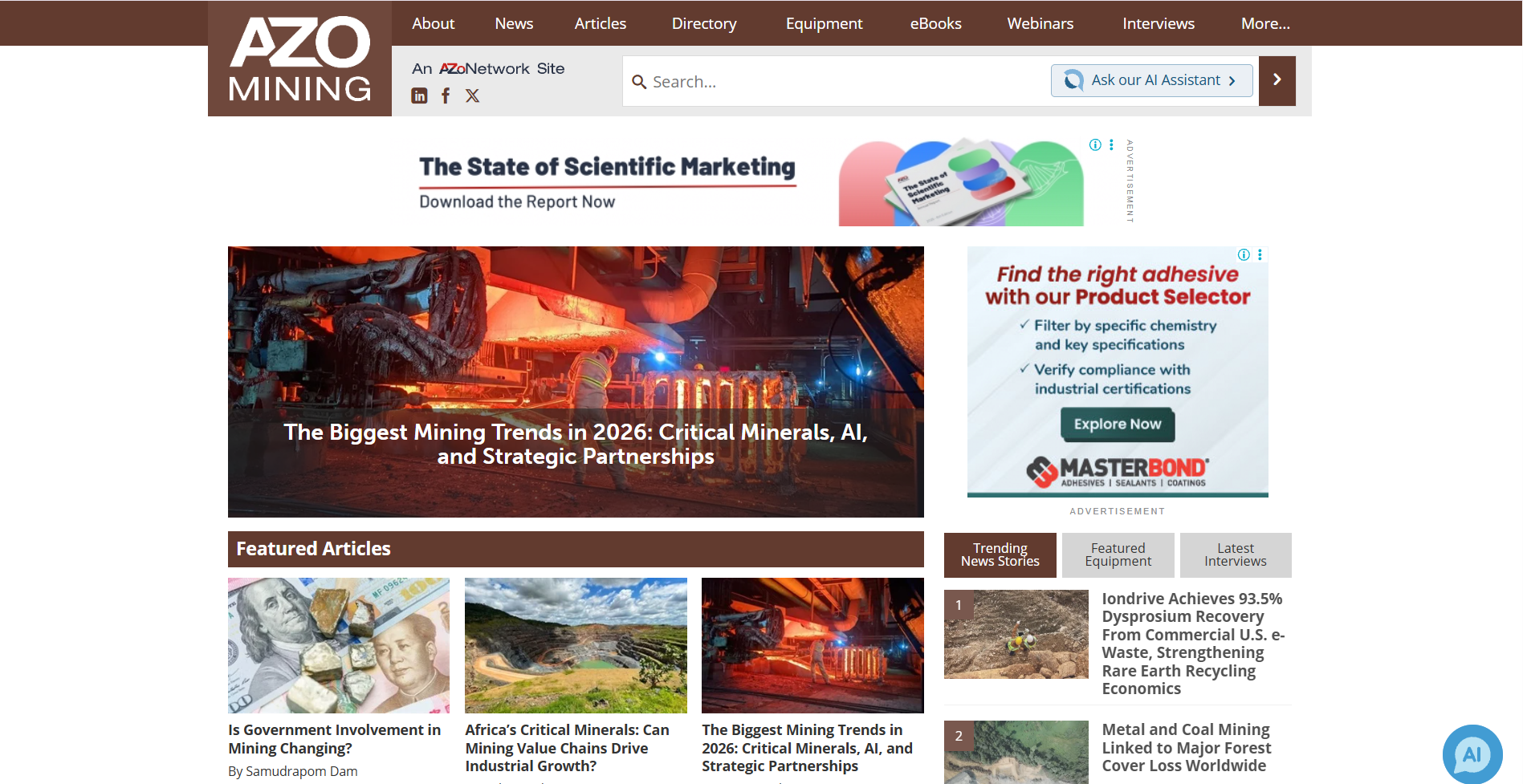Image resolution: width=1523 pixels, height=784 pixels.
Task: Open the About menu item
Action: (x=433, y=23)
